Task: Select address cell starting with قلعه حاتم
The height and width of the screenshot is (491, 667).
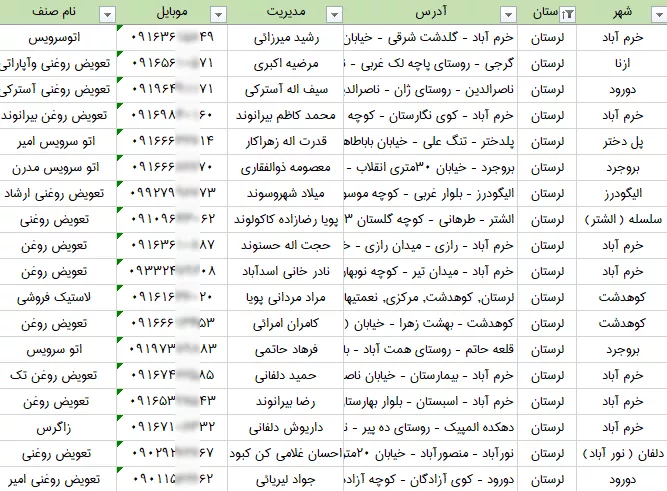Action: [x=430, y=349]
